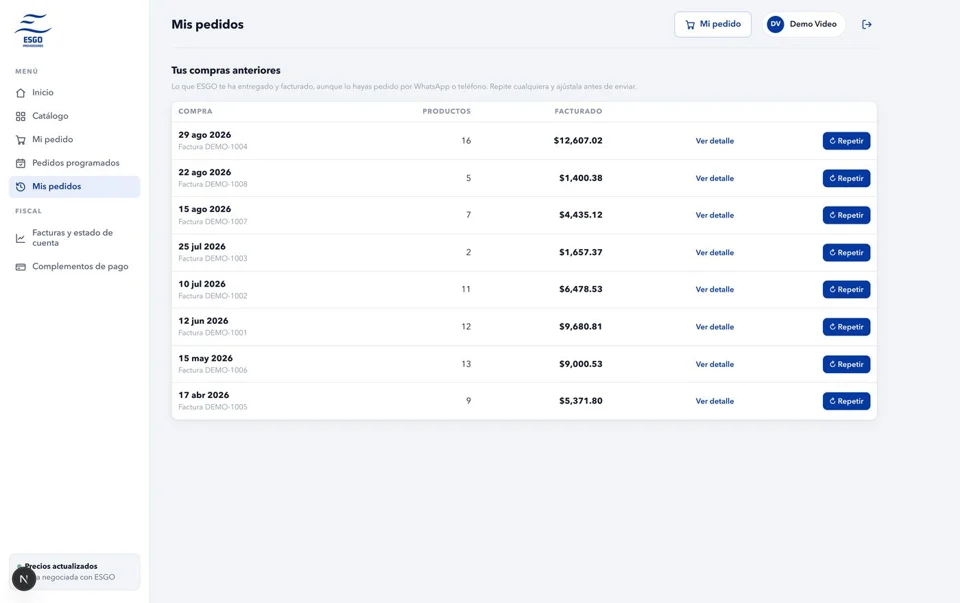Repeat the 17 abr 2026 purchase

tap(846, 401)
